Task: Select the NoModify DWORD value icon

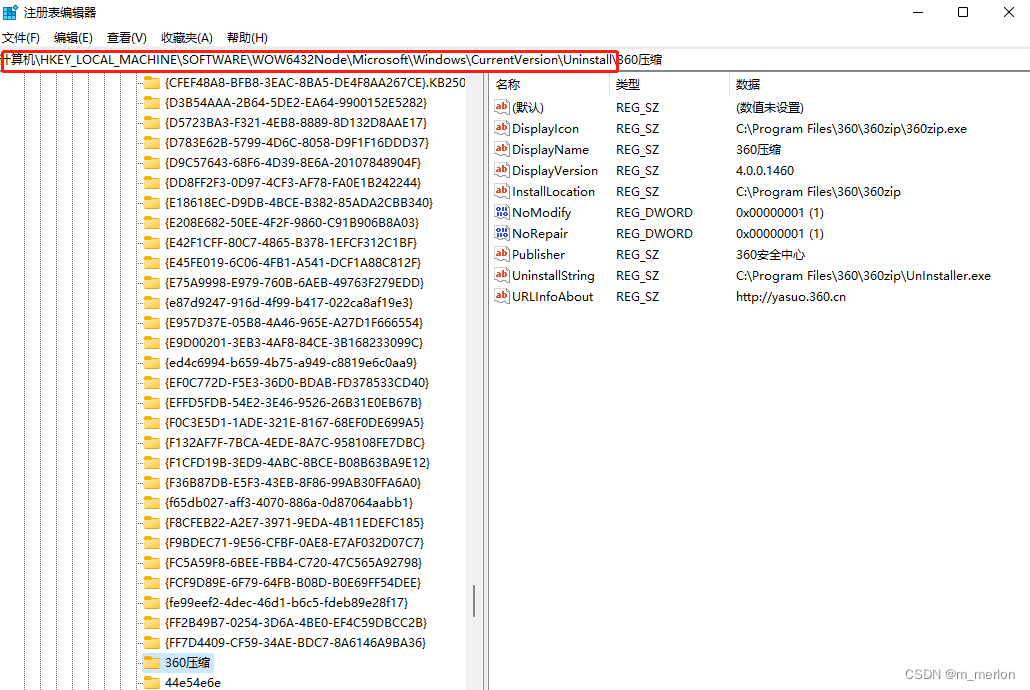Action: (x=502, y=212)
